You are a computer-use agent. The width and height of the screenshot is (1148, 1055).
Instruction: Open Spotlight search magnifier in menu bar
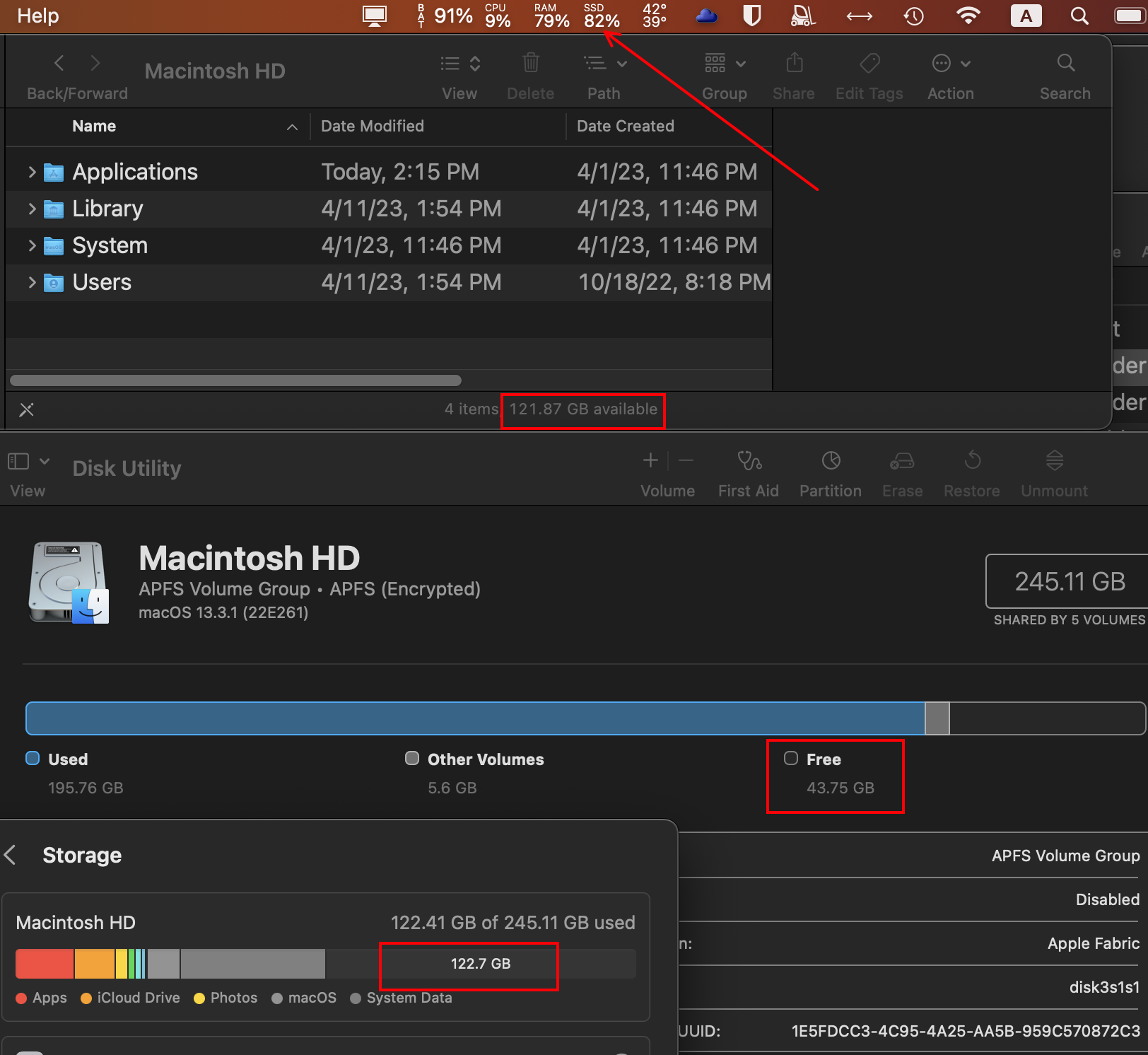click(x=1079, y=16)
